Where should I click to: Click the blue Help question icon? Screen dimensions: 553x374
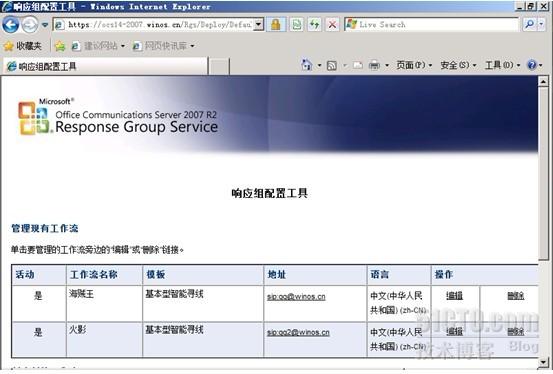(531, 65)
